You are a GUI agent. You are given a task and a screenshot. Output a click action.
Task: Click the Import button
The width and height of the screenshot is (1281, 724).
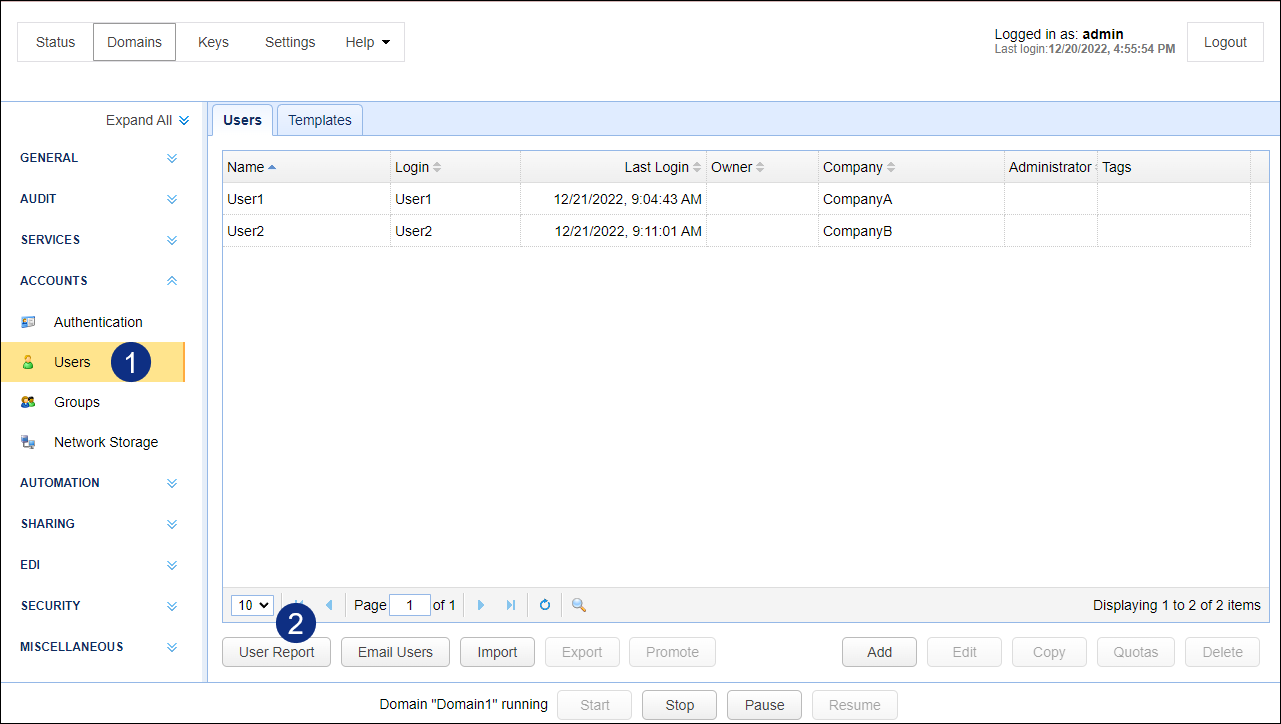click(x=497, y=652)
